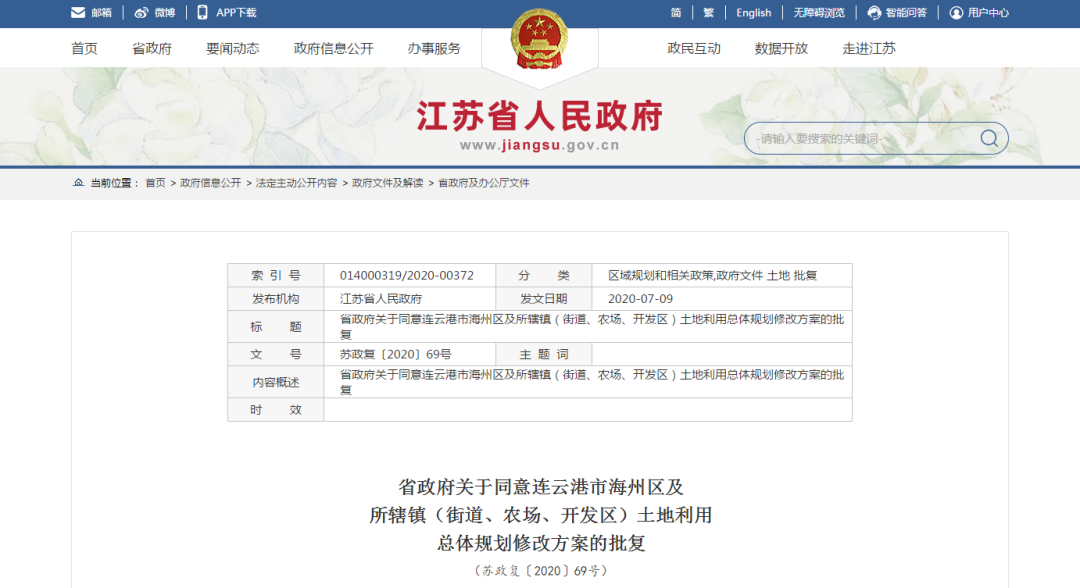Click the home icon in breadcrumb

pos(79,182)
